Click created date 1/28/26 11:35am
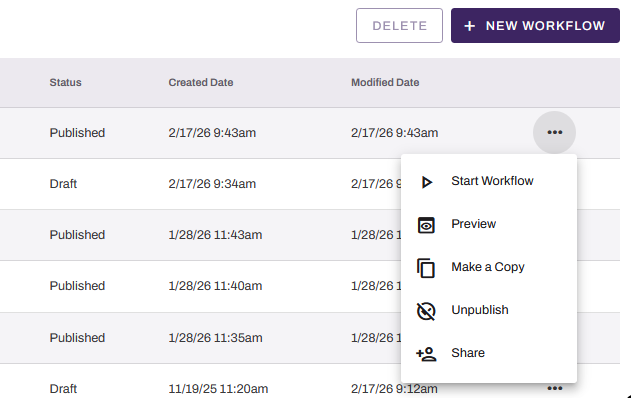 pos(215,338)
